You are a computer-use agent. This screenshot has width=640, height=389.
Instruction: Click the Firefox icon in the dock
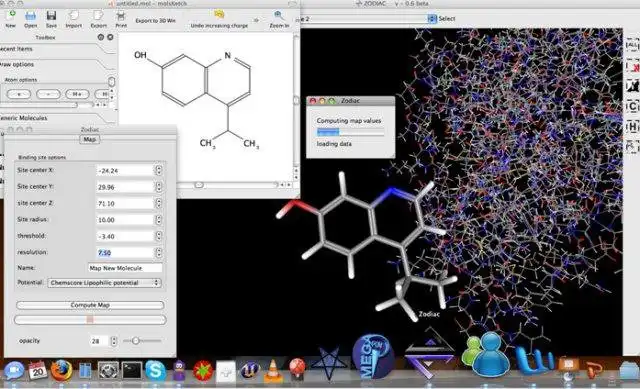click(x=62, y=370)
